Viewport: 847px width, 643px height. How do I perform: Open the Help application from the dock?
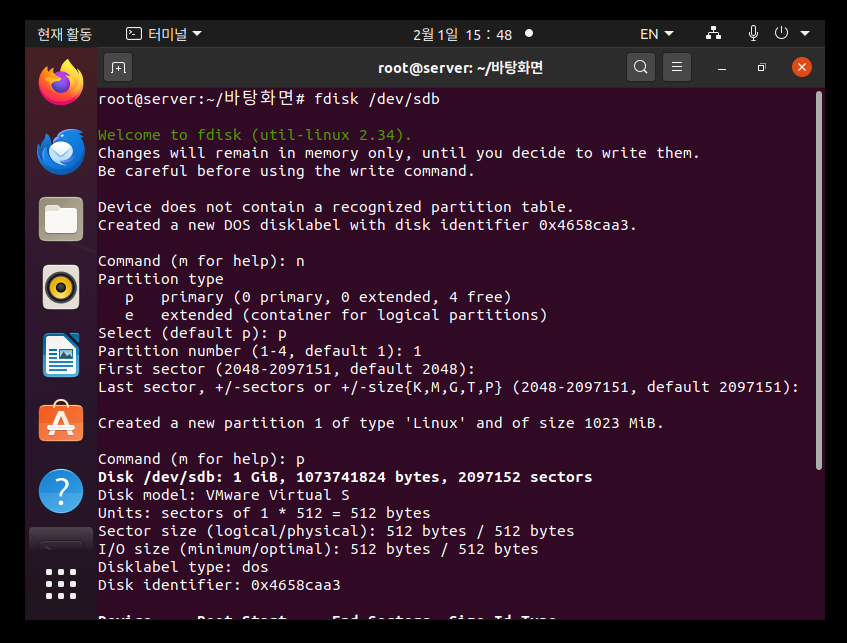coord(60,490)
